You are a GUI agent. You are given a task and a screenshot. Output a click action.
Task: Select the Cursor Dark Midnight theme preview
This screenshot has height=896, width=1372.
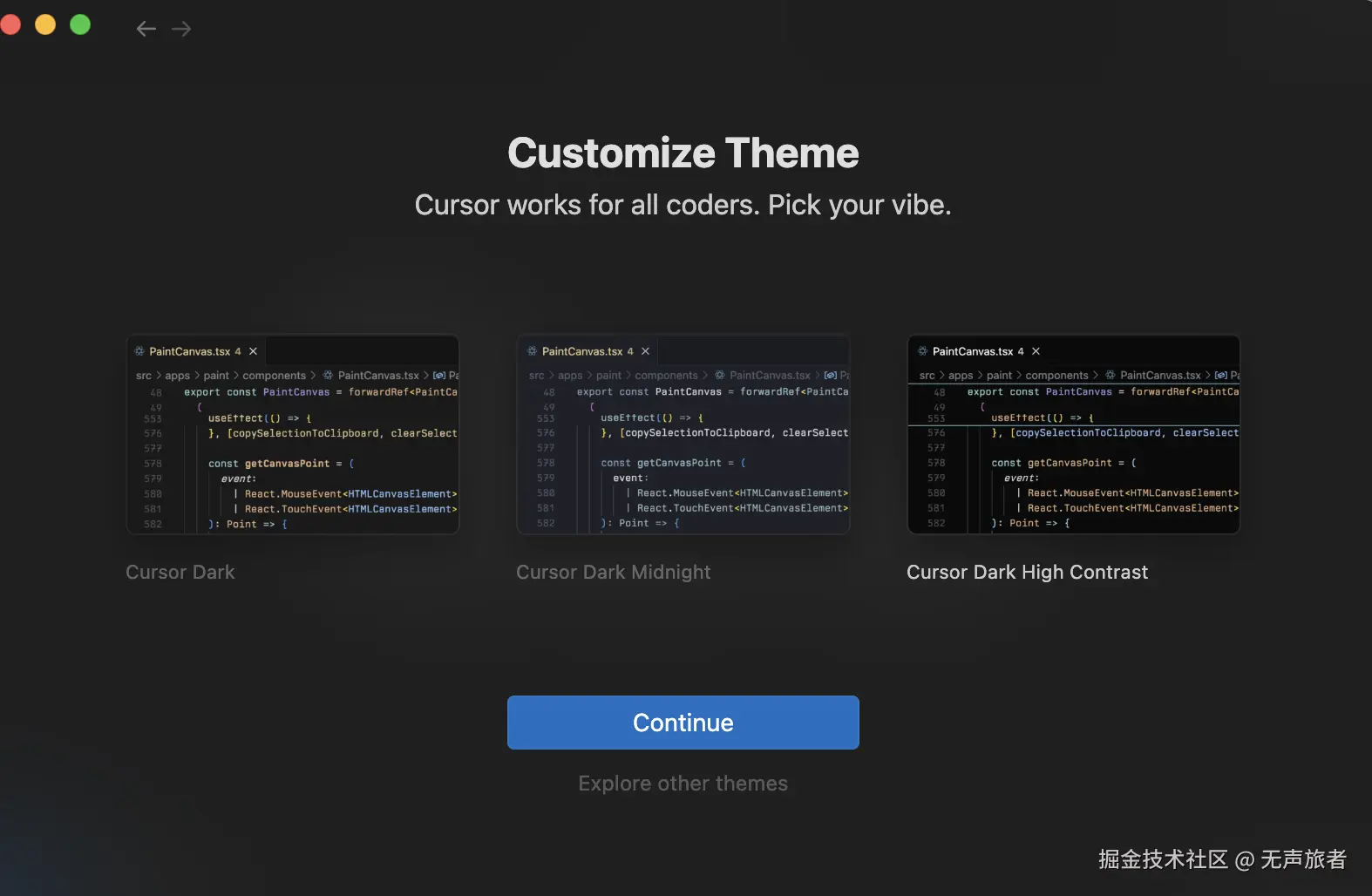683,434
